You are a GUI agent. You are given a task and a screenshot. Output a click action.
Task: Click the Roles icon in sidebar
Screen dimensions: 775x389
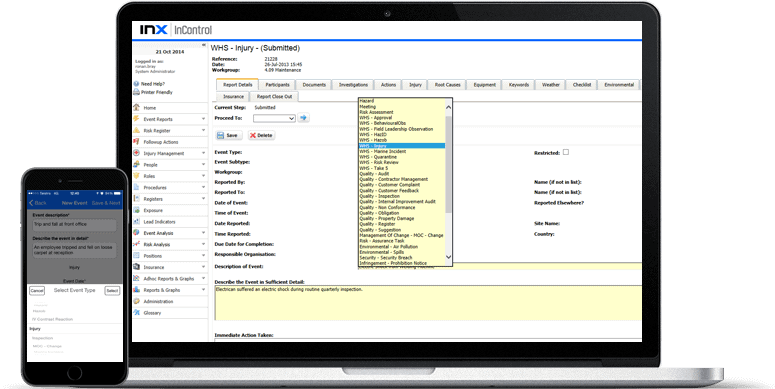[137, 175]
